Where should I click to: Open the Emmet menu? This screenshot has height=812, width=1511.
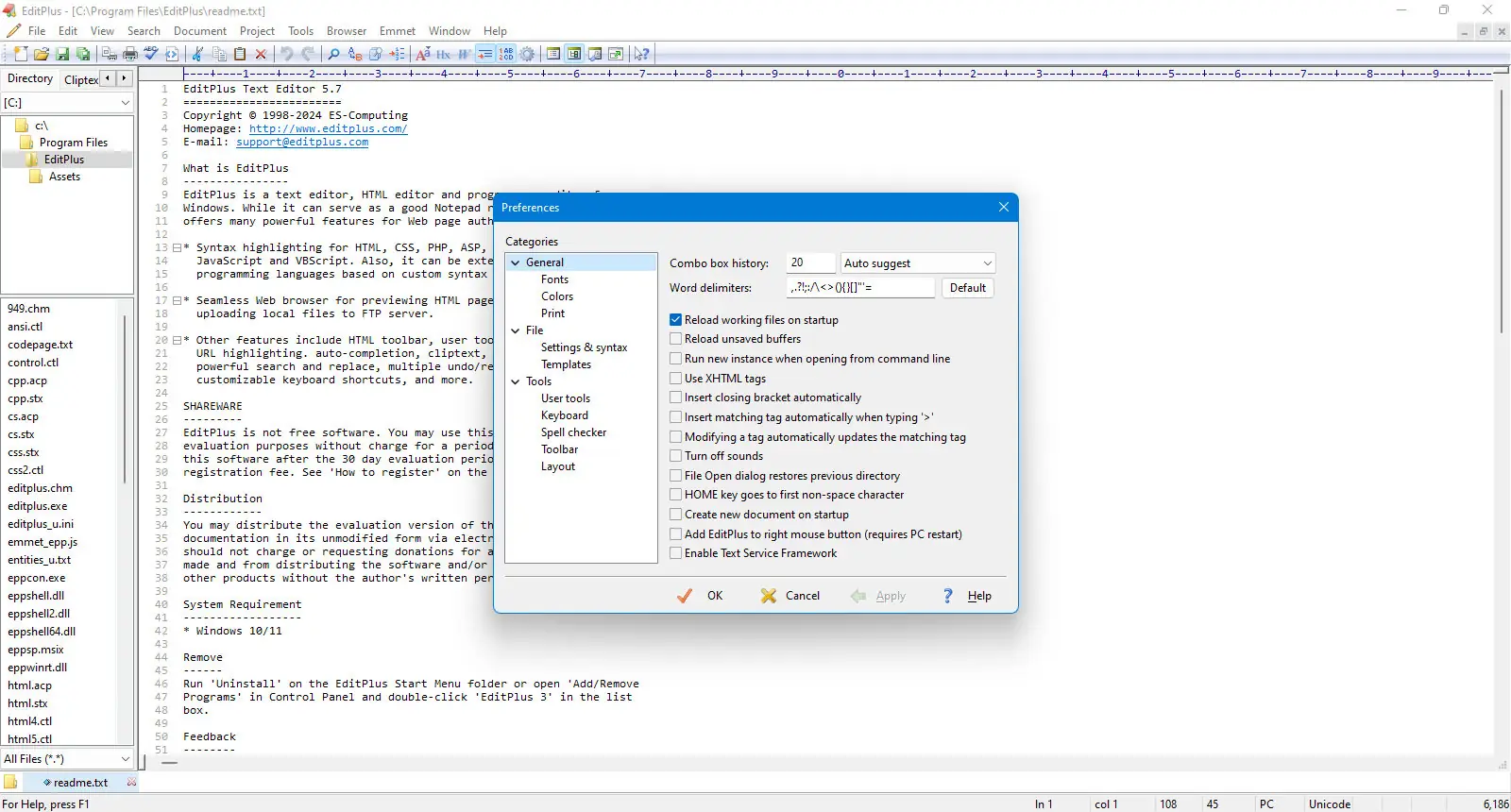[x=398, y=31]
